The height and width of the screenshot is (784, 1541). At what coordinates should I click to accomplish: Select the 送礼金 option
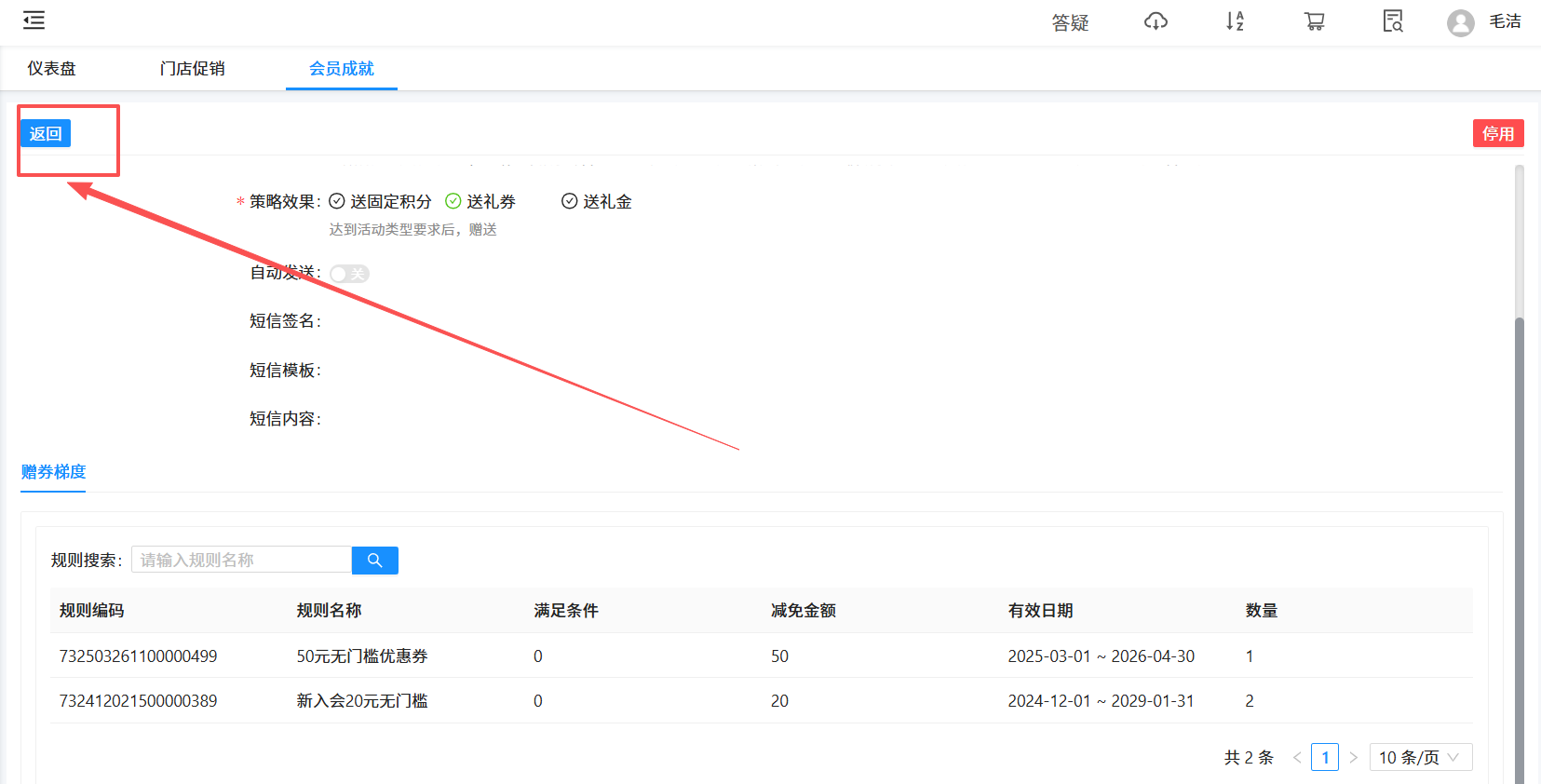[x=597, y=201]
